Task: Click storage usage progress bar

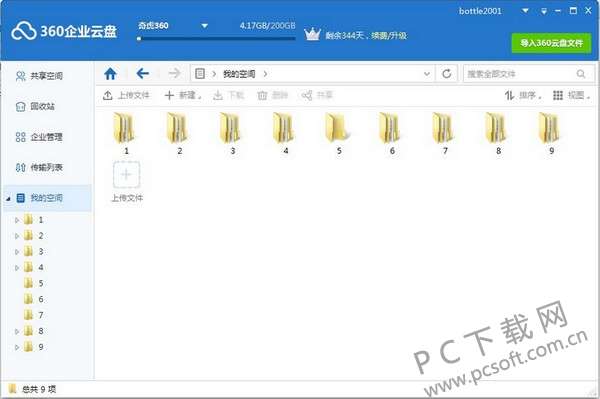Action: pos(217,38)
